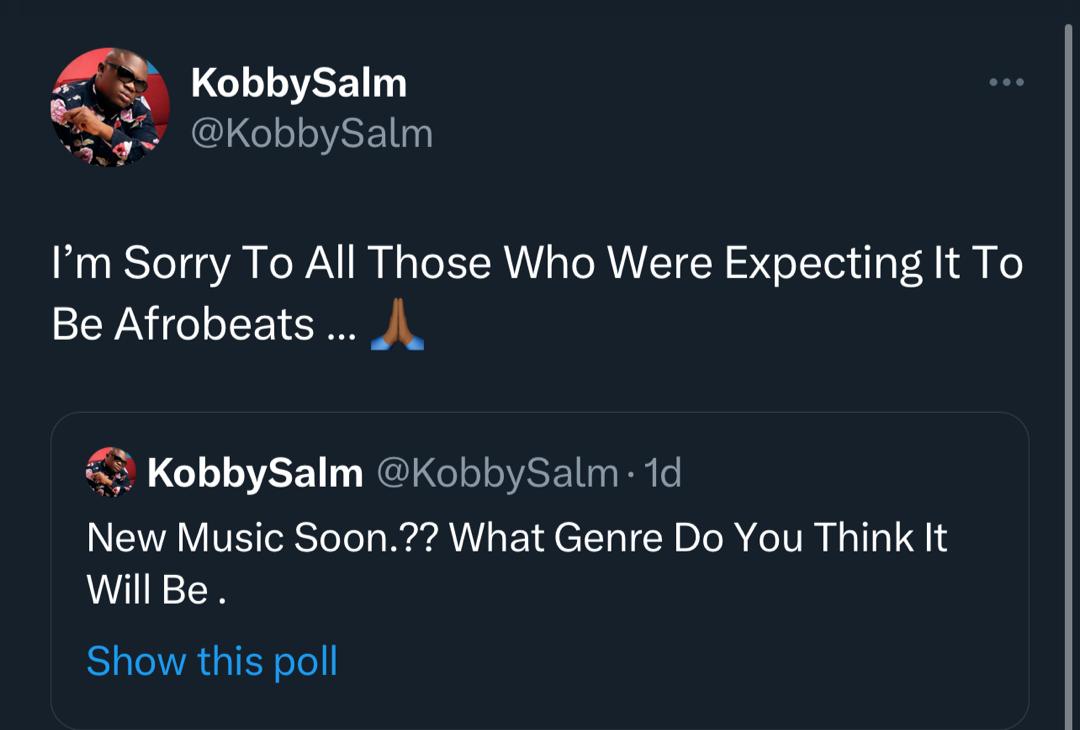Click the @KobbySalm handle under the top name
1080x730 pixels.
tap(311, 133)
